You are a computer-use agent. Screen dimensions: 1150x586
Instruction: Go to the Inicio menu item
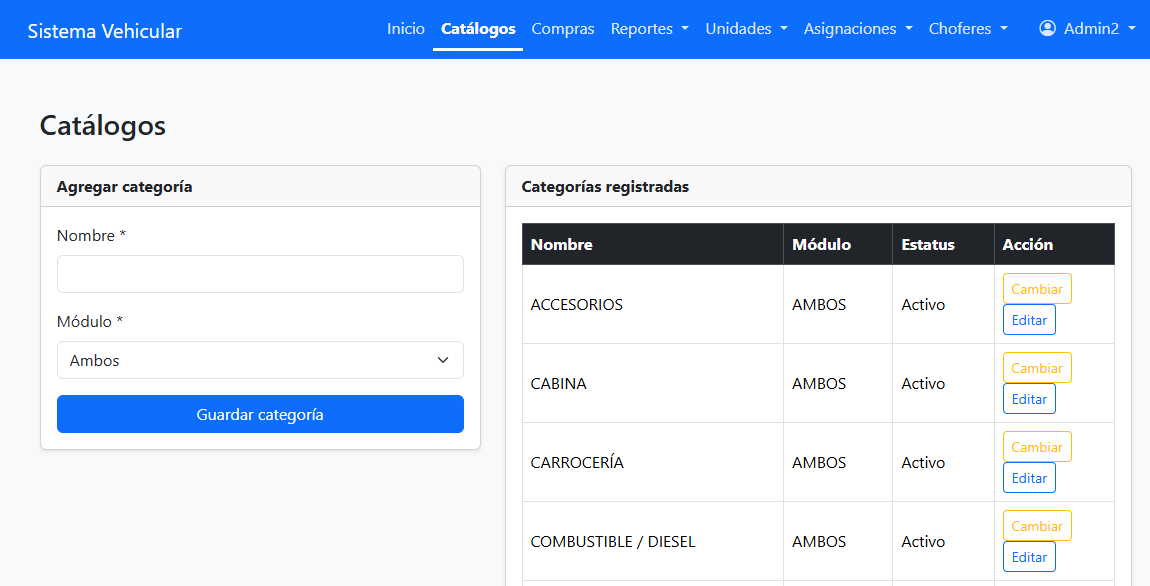tap(406, 29)
